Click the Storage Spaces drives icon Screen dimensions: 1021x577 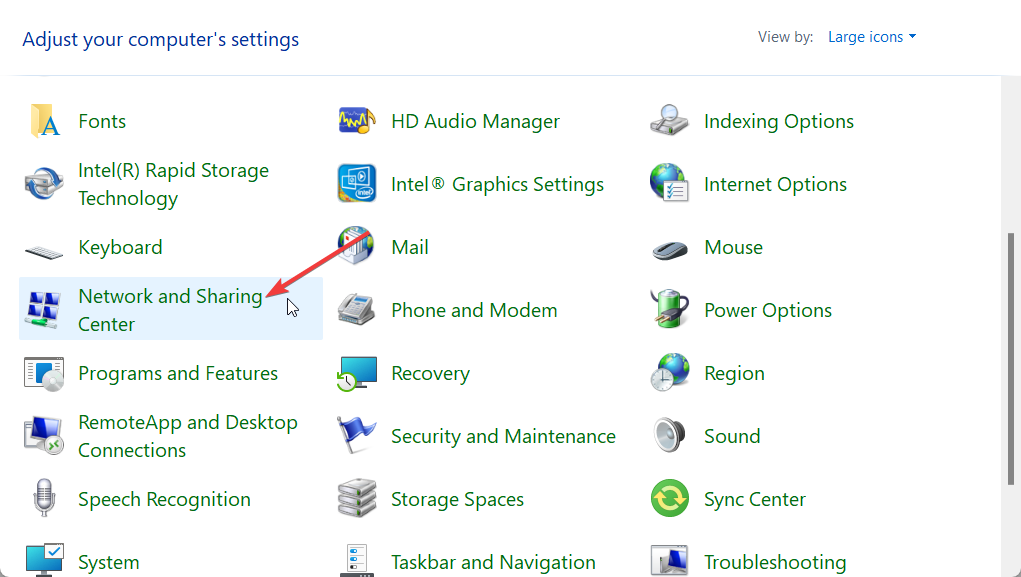pyautogui.click(x=357, y=499)
